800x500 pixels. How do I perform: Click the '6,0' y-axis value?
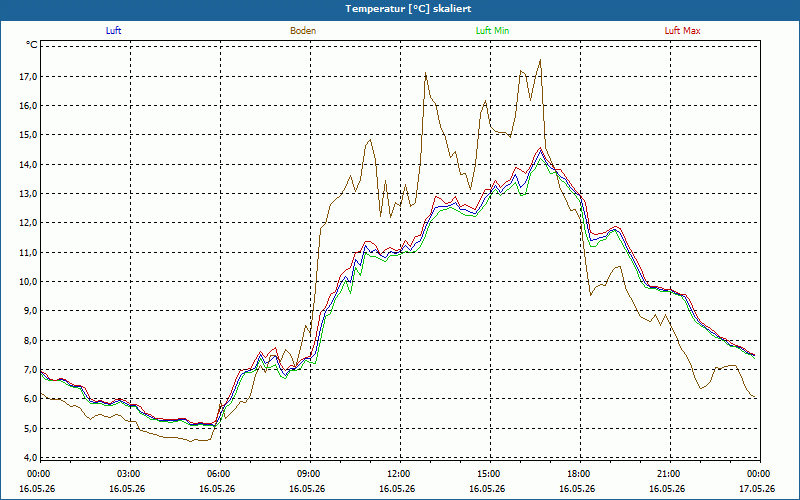31,399
